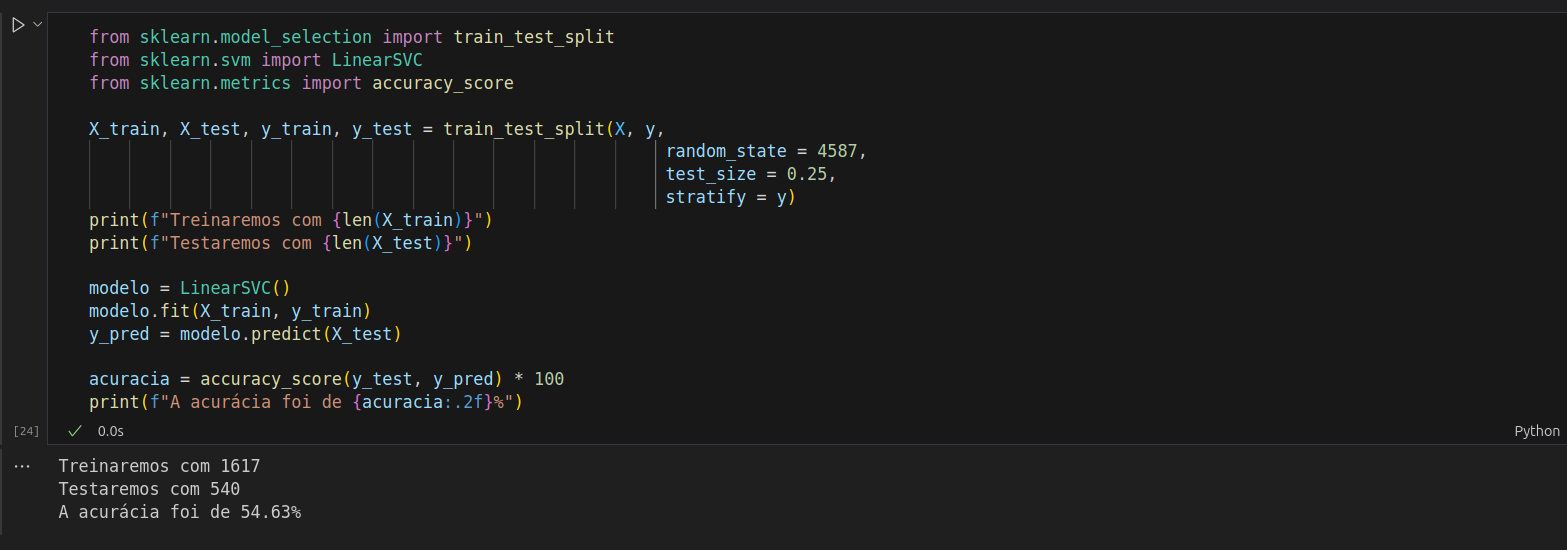Click the green execution success checkmark

pyautogui.click(x=74, y=431)
